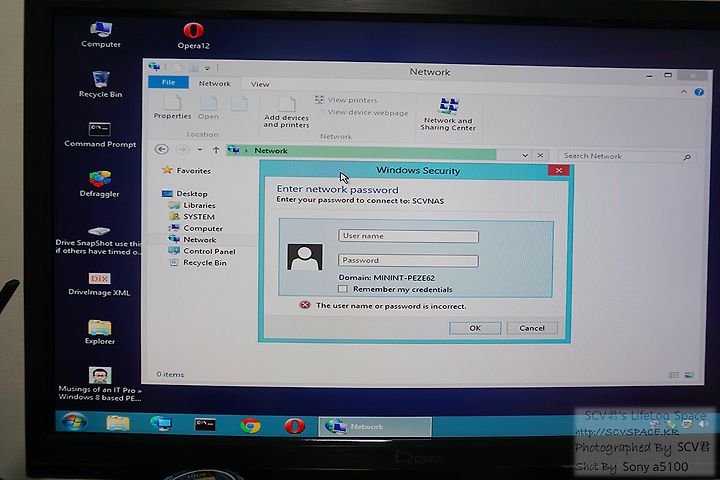Stop loading with the address bar X
Viewport: 720px width, 480px height.
(540, 155)
